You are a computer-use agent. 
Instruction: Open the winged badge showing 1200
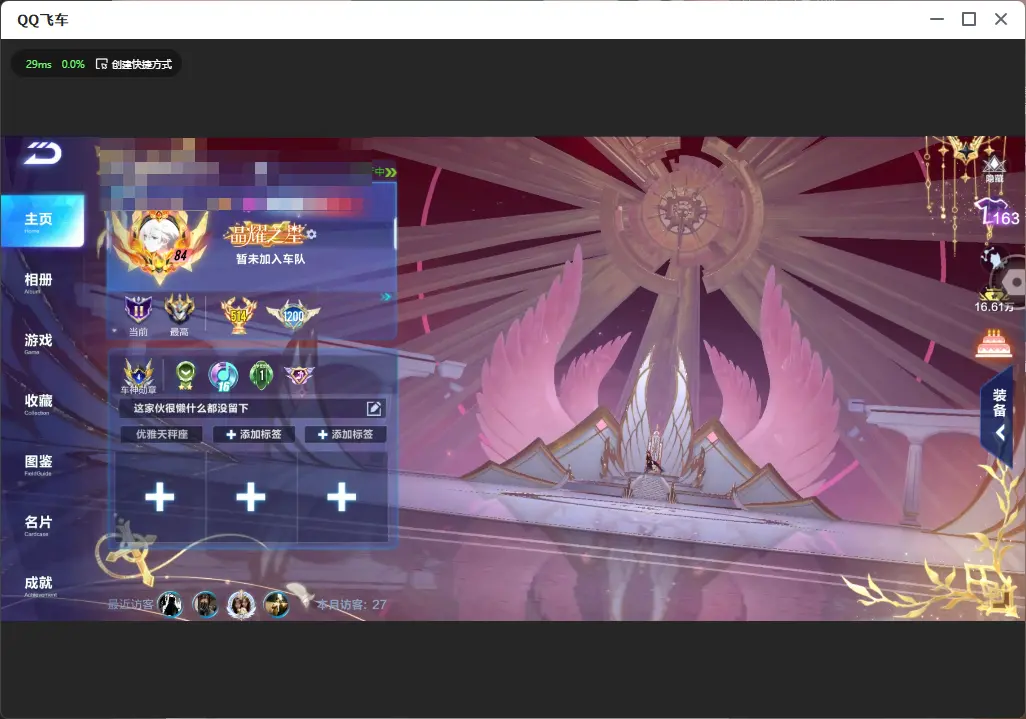pyautogui.click(x=293, y=315)
